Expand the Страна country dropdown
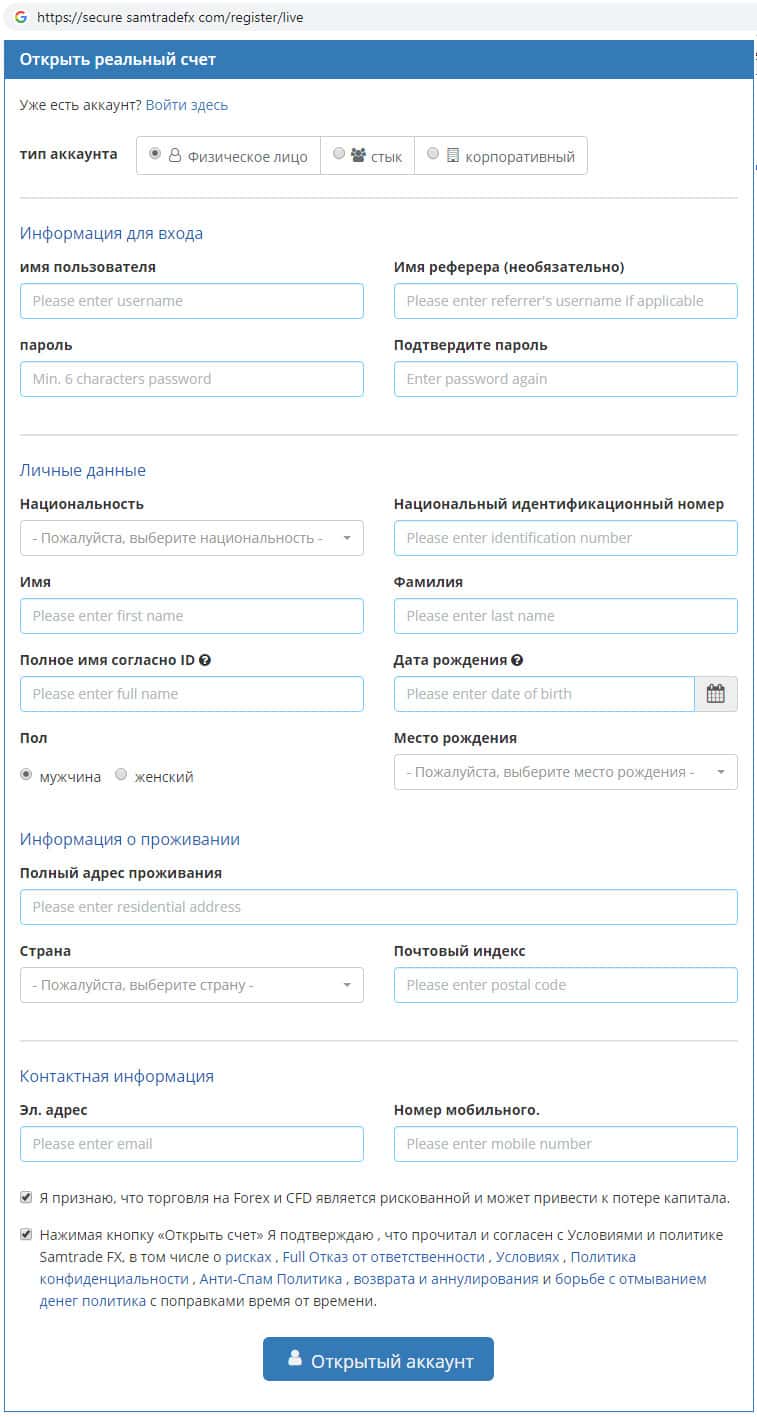757x1417 pixels. (x=191, y=985)
